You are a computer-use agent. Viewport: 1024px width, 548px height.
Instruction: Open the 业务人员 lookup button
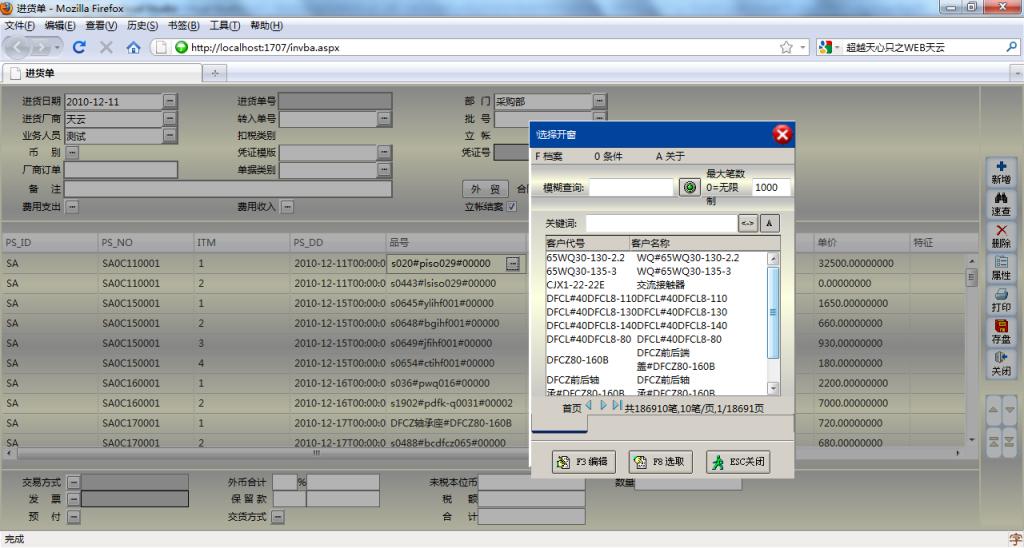tap(169, 136)
